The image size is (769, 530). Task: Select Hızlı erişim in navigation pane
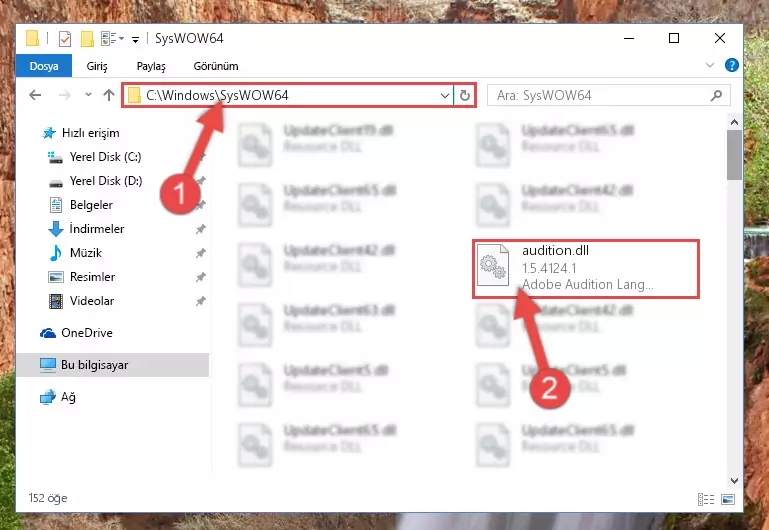[x=81, y=133]
